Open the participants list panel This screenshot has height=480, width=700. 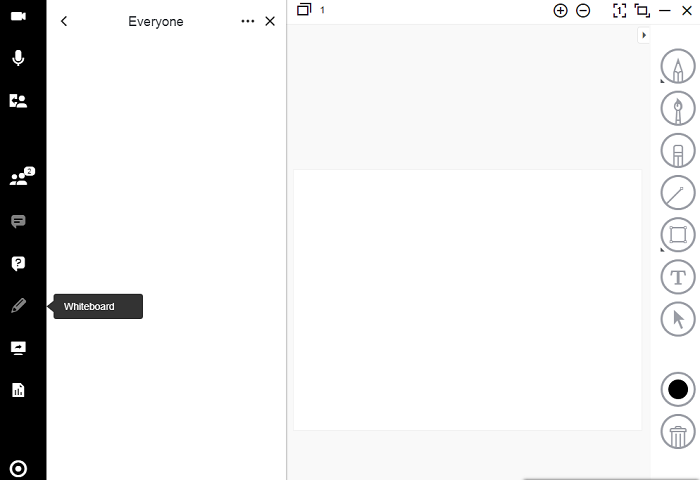coord(19,179)
